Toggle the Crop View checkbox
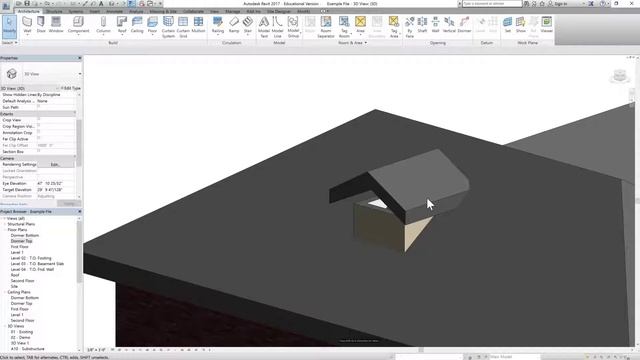 point(39,120)
